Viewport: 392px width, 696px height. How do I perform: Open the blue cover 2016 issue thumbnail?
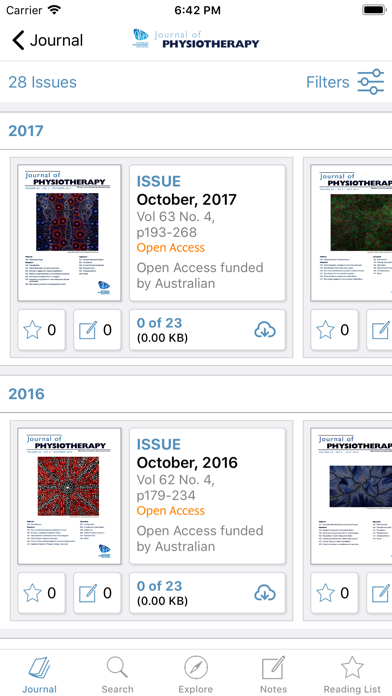(x=351, y=496)
